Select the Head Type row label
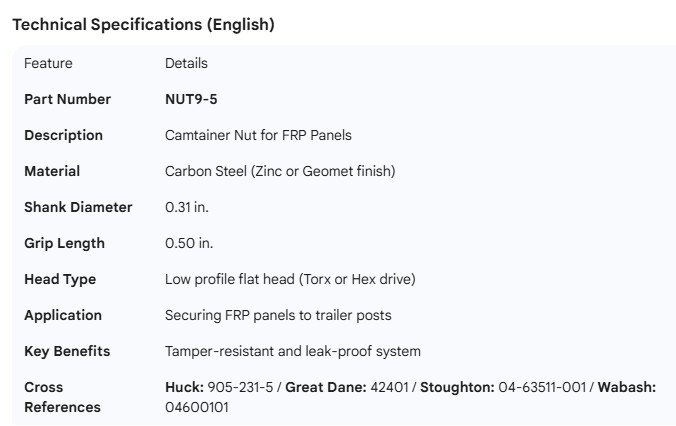676x426 pixels. coord(60,279)
